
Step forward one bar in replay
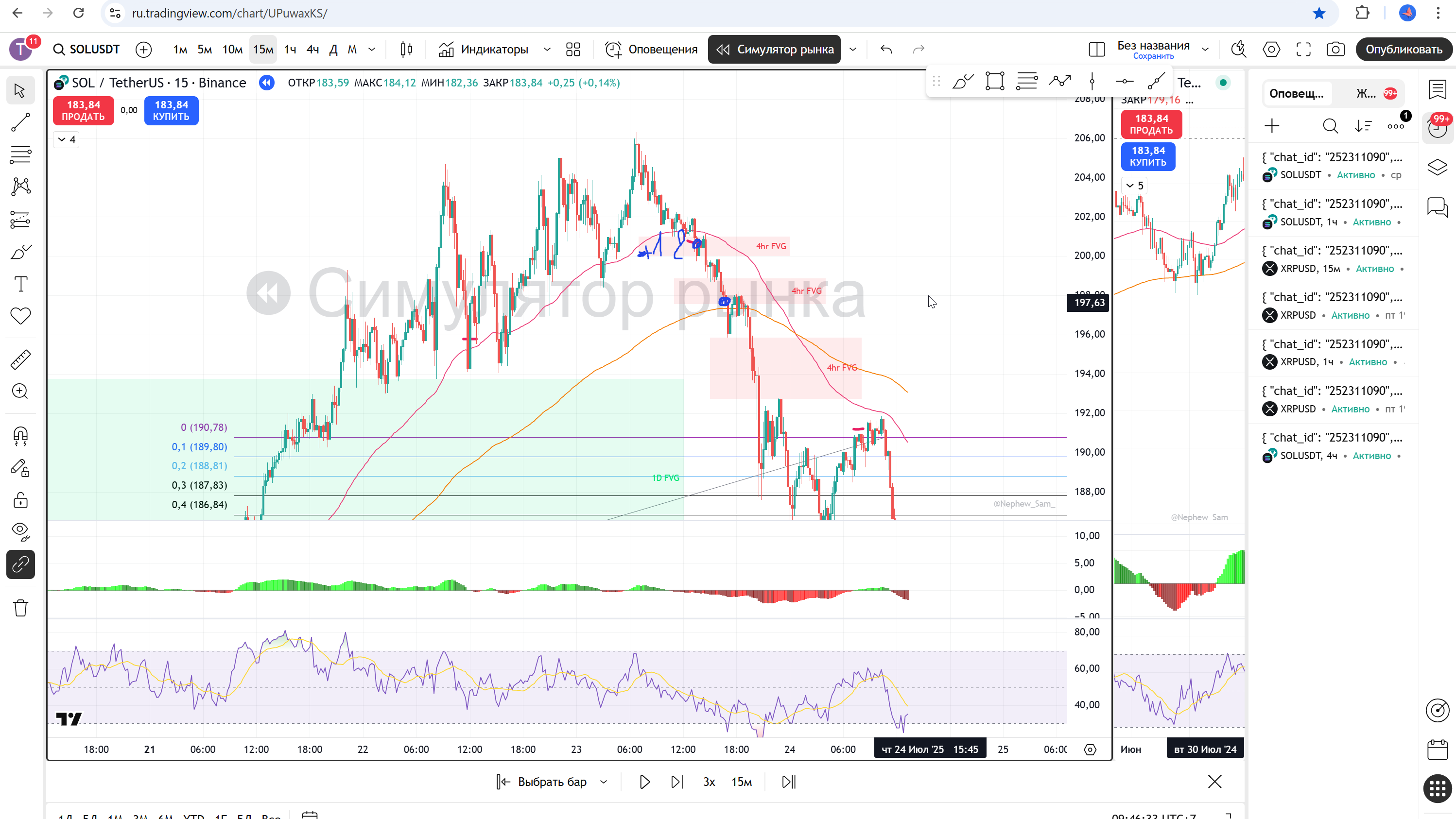[x=676, y=782]
